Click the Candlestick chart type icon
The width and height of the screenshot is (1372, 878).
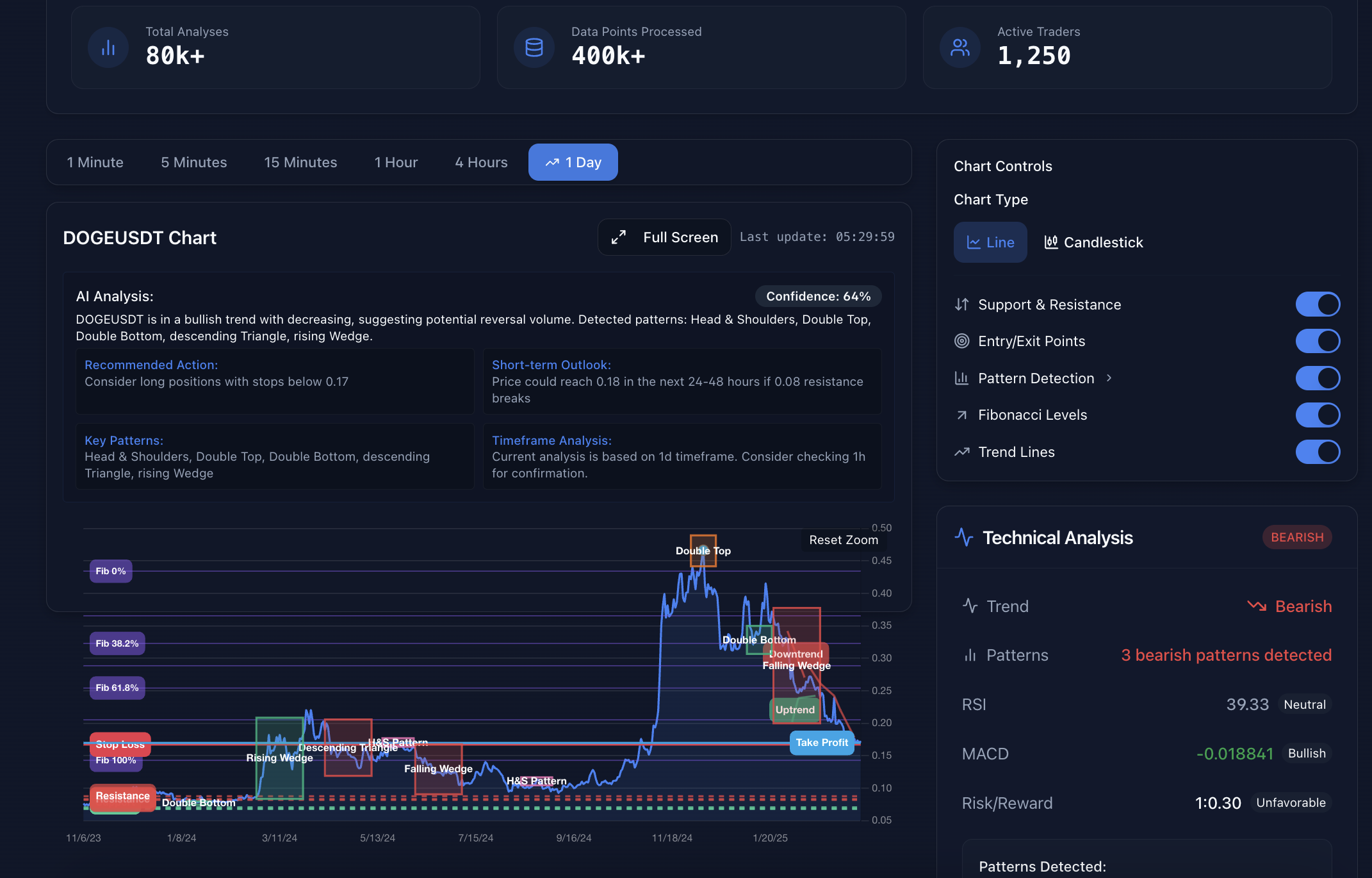tap(1050, 242)
